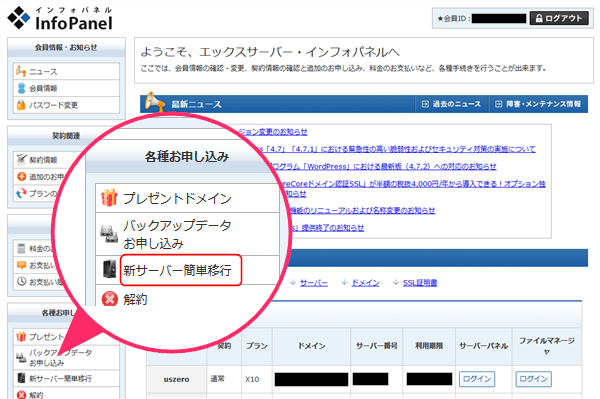Image resolution: width=600 pixels, height=399 pixels.
Task: Open the ジョン変更のお知らせ news link
Action: [273, 132]
